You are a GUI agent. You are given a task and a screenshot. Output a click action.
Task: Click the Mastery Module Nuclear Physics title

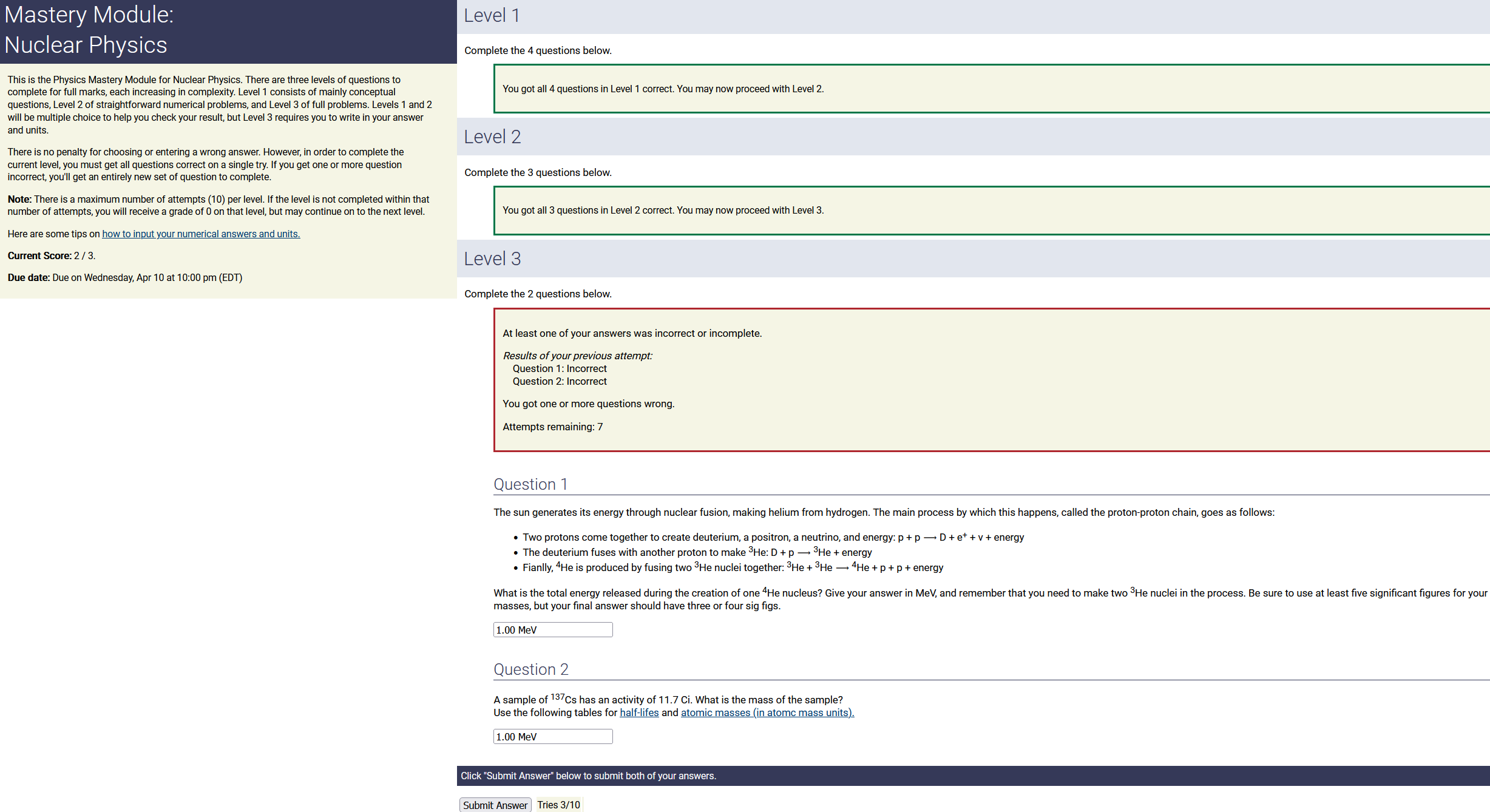point(89,30)
